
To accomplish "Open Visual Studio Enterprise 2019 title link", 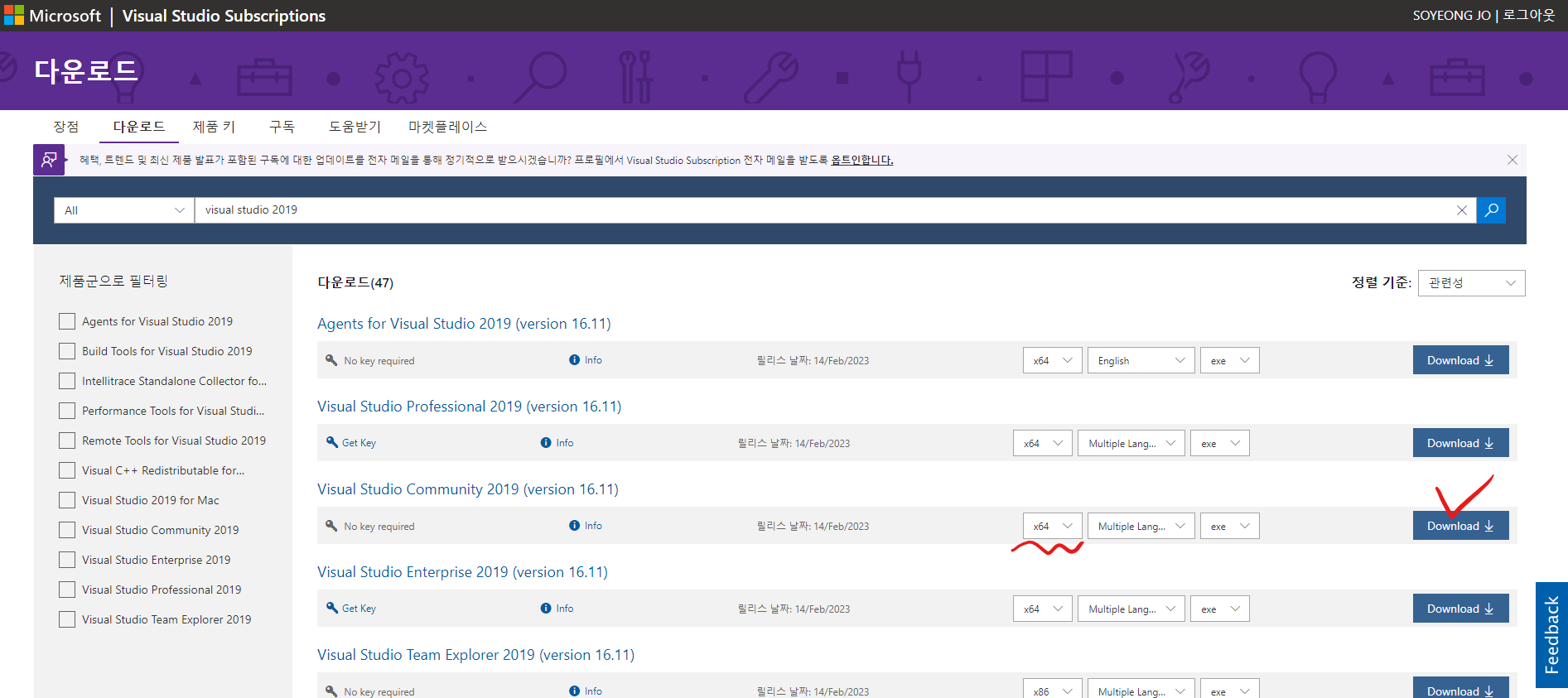I will click(462, 572).
